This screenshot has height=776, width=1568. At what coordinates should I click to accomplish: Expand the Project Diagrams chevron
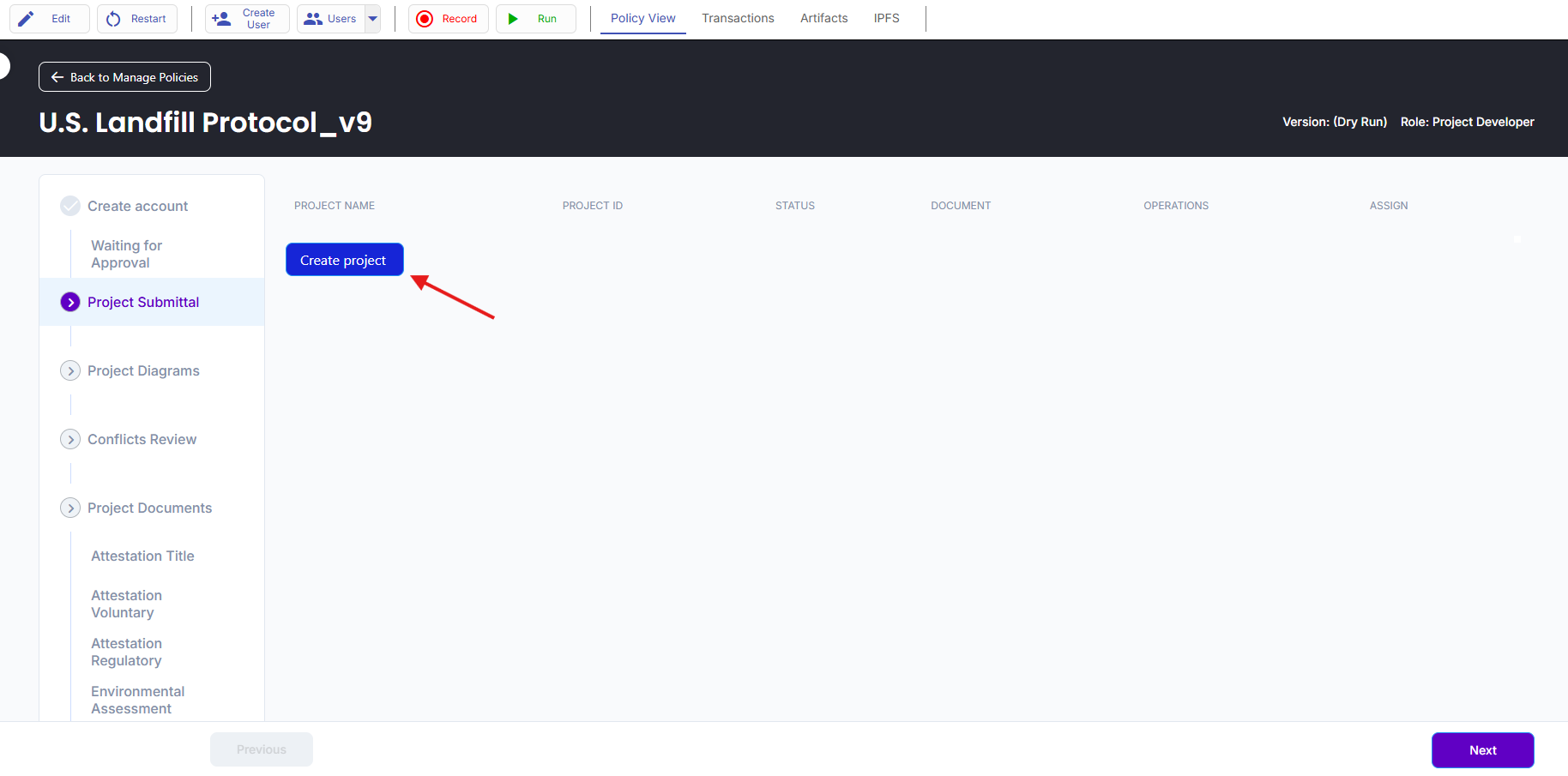[x=70, y=370]
